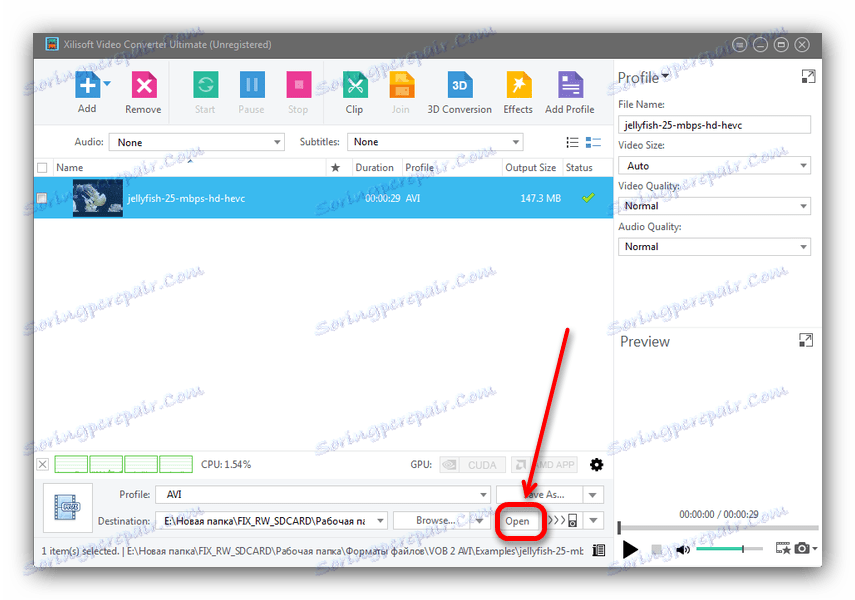Screen dimensions: 855x600
Task: Tick the select-all checkbox in header
Action: 42,167
